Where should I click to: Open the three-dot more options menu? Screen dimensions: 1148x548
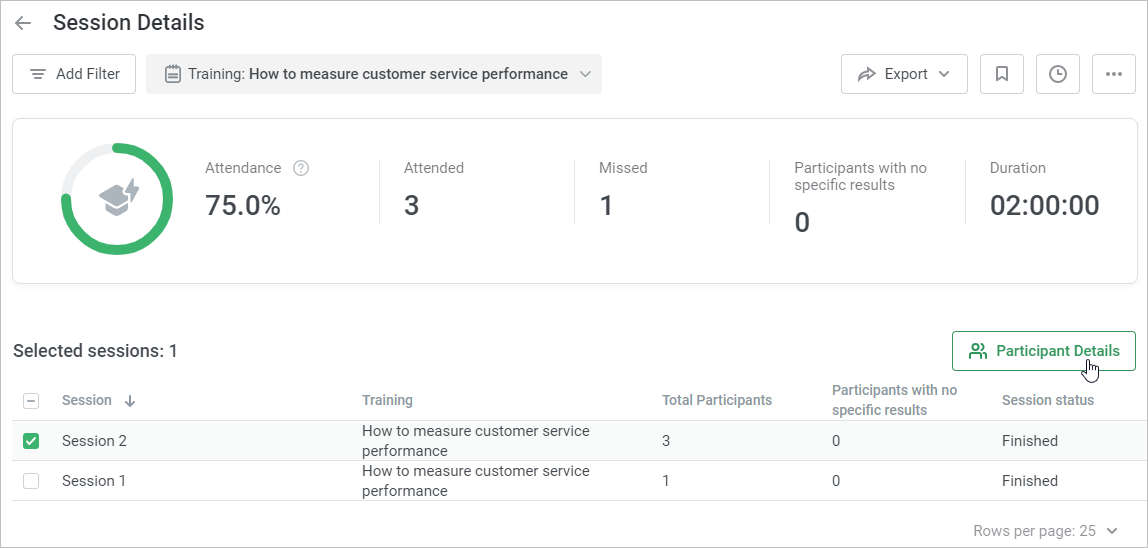(x=1113, y=74)
